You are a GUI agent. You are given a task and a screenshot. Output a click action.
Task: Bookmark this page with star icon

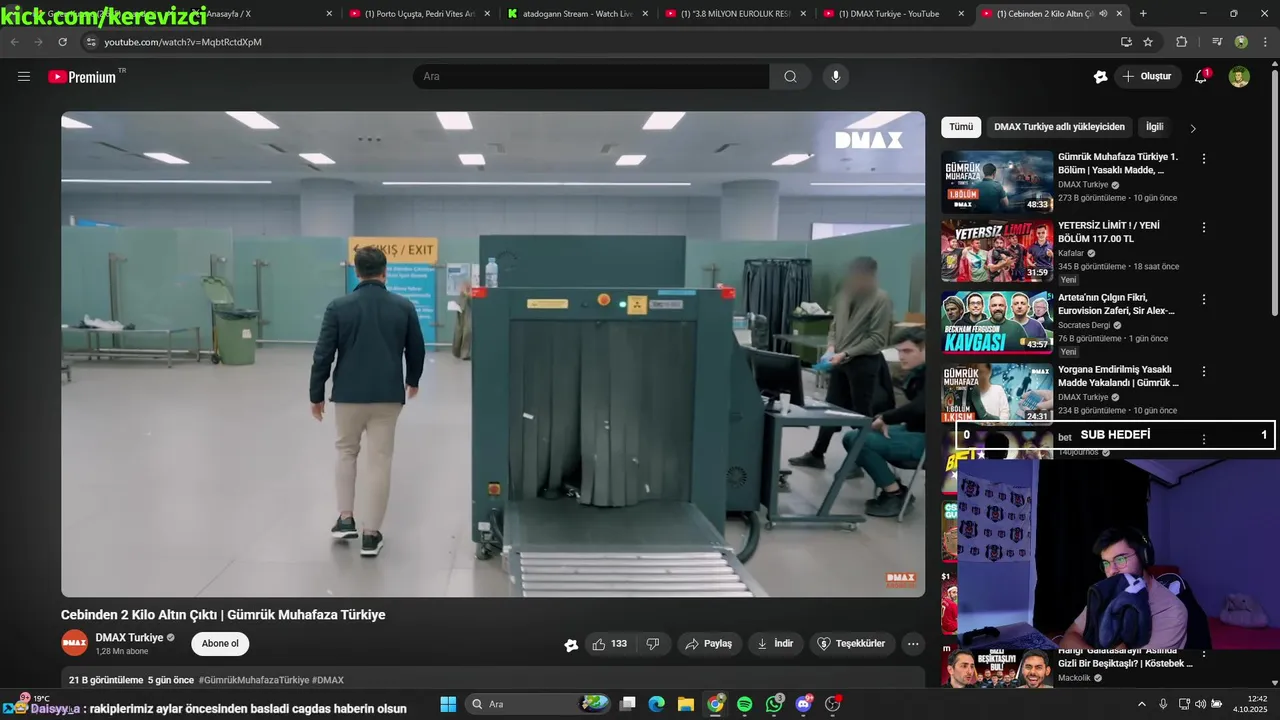[1148, 42]
